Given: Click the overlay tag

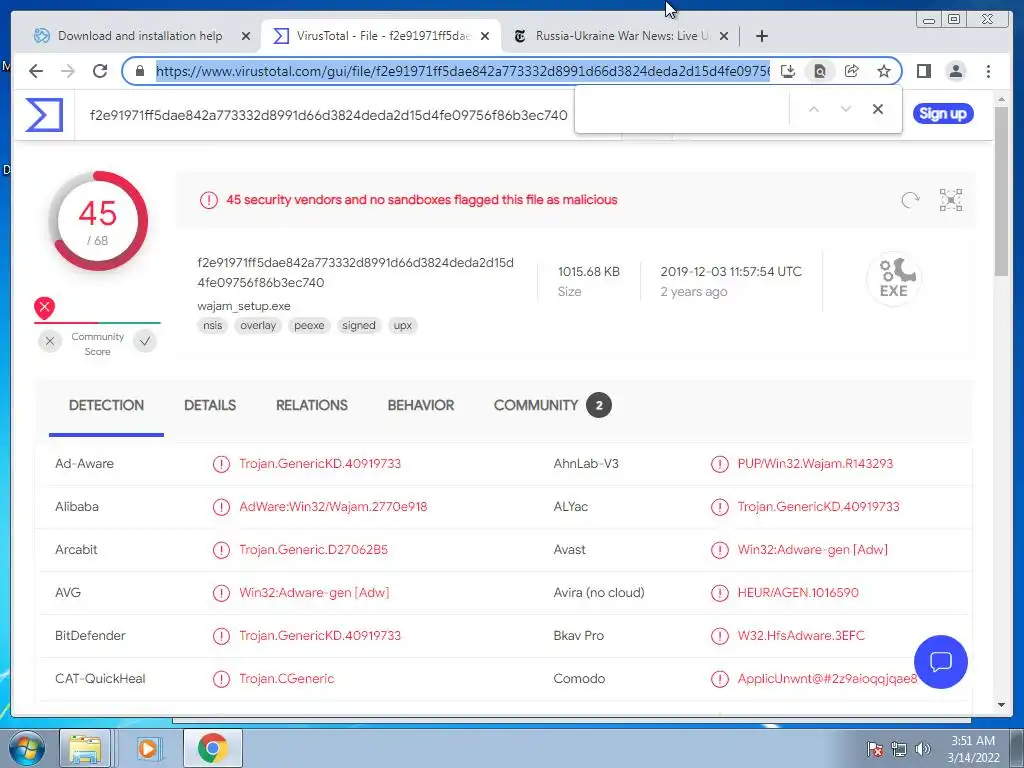Looking at the screenshot, I should tap(258, 325).
